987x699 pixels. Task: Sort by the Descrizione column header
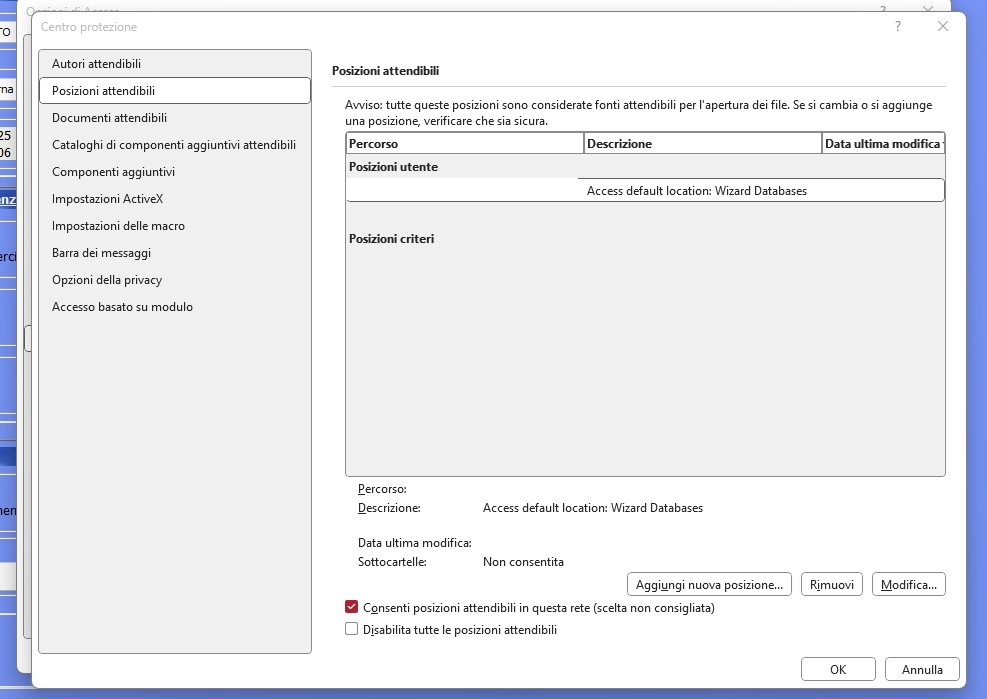[x=703, y=144]
